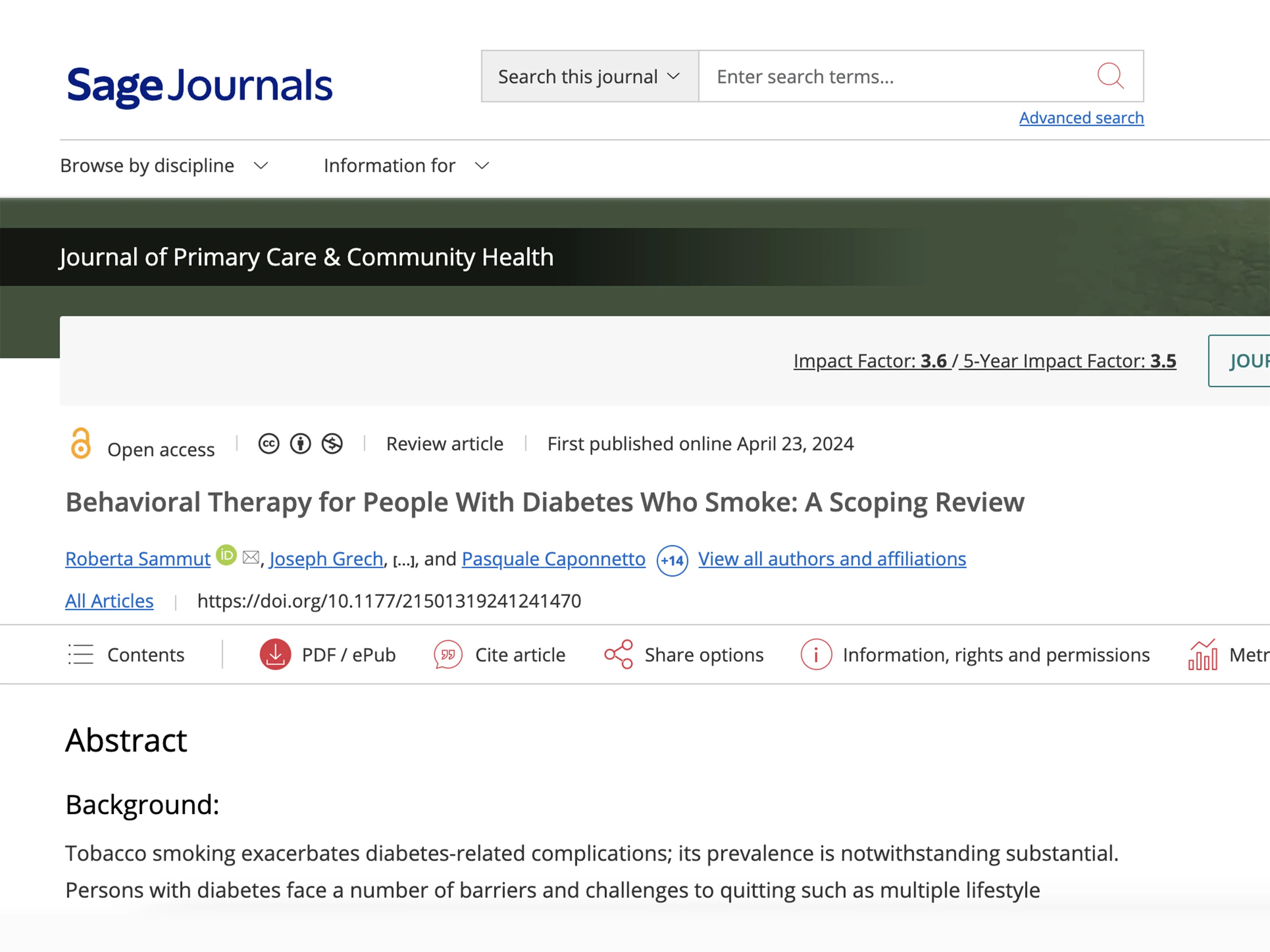Click Roberta Sammut's ORCID iD badge
The image size is (1270, 952).
226,555
